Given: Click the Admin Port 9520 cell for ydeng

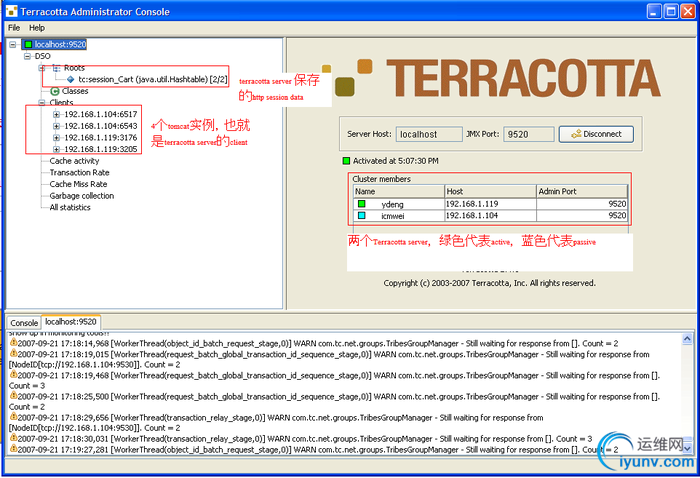Looking at the screenshot, I should click(x=582, y=204).
